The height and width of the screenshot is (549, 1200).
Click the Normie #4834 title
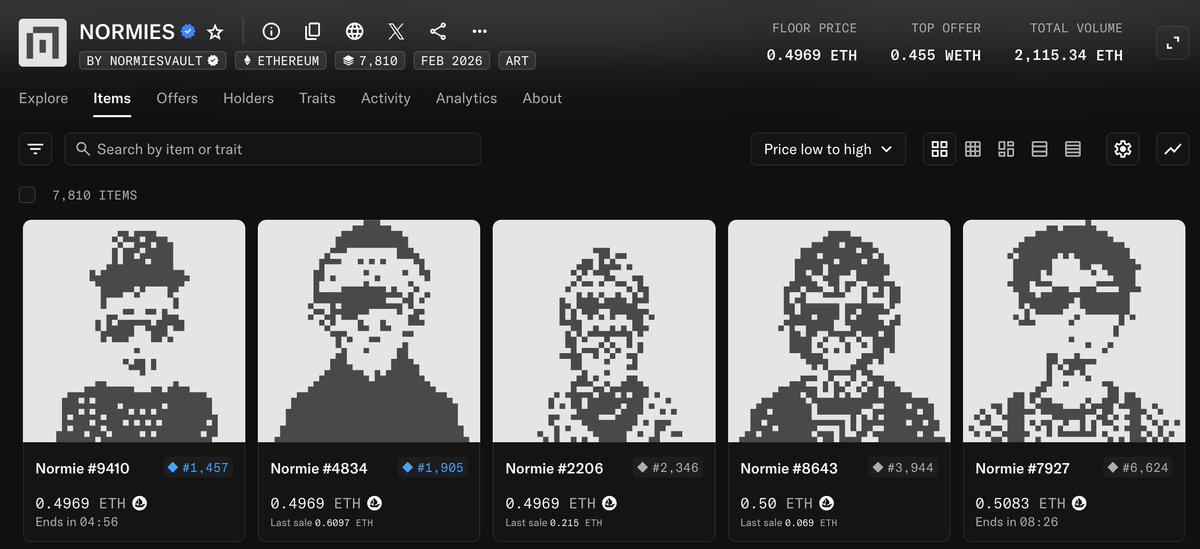pyautogui.click(x=317, y=468)
